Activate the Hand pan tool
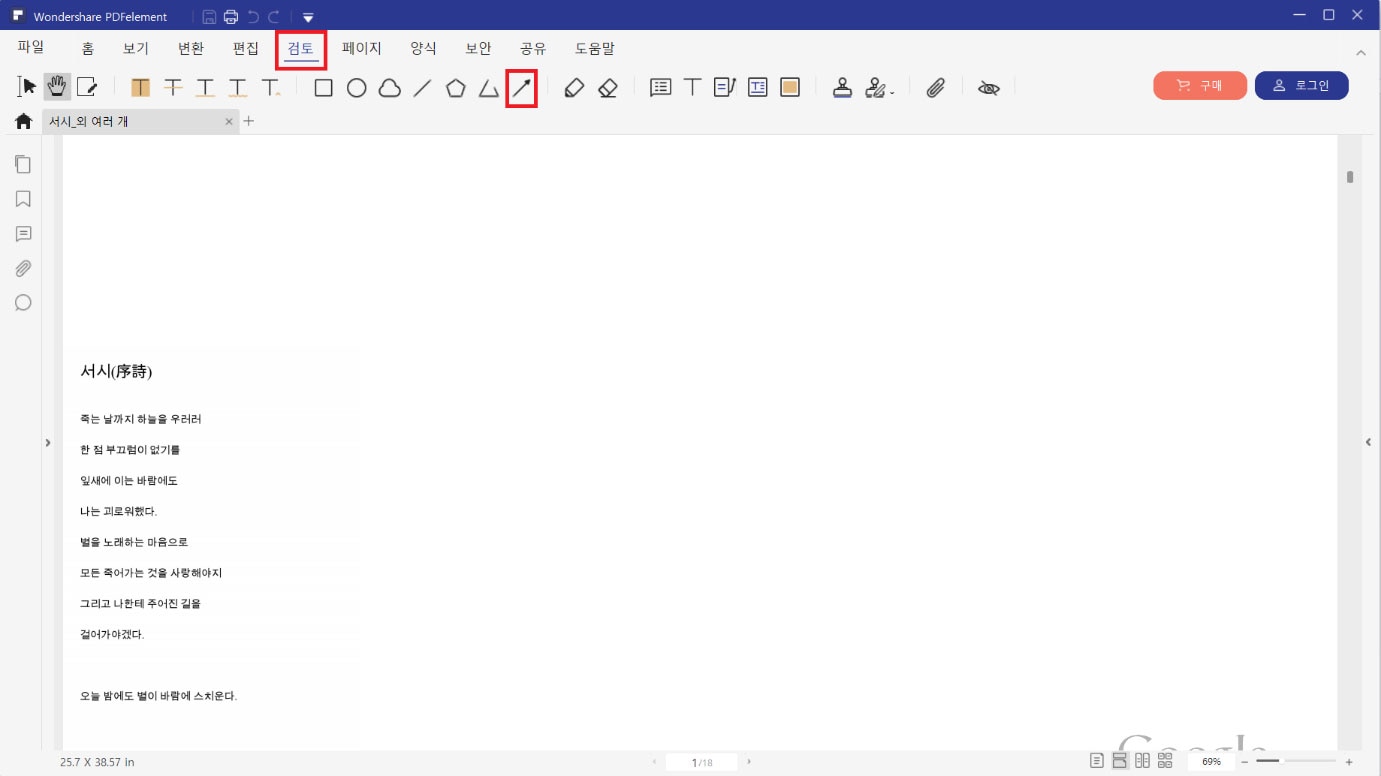This screenshot has height=776, width=1381. point(57,87)
